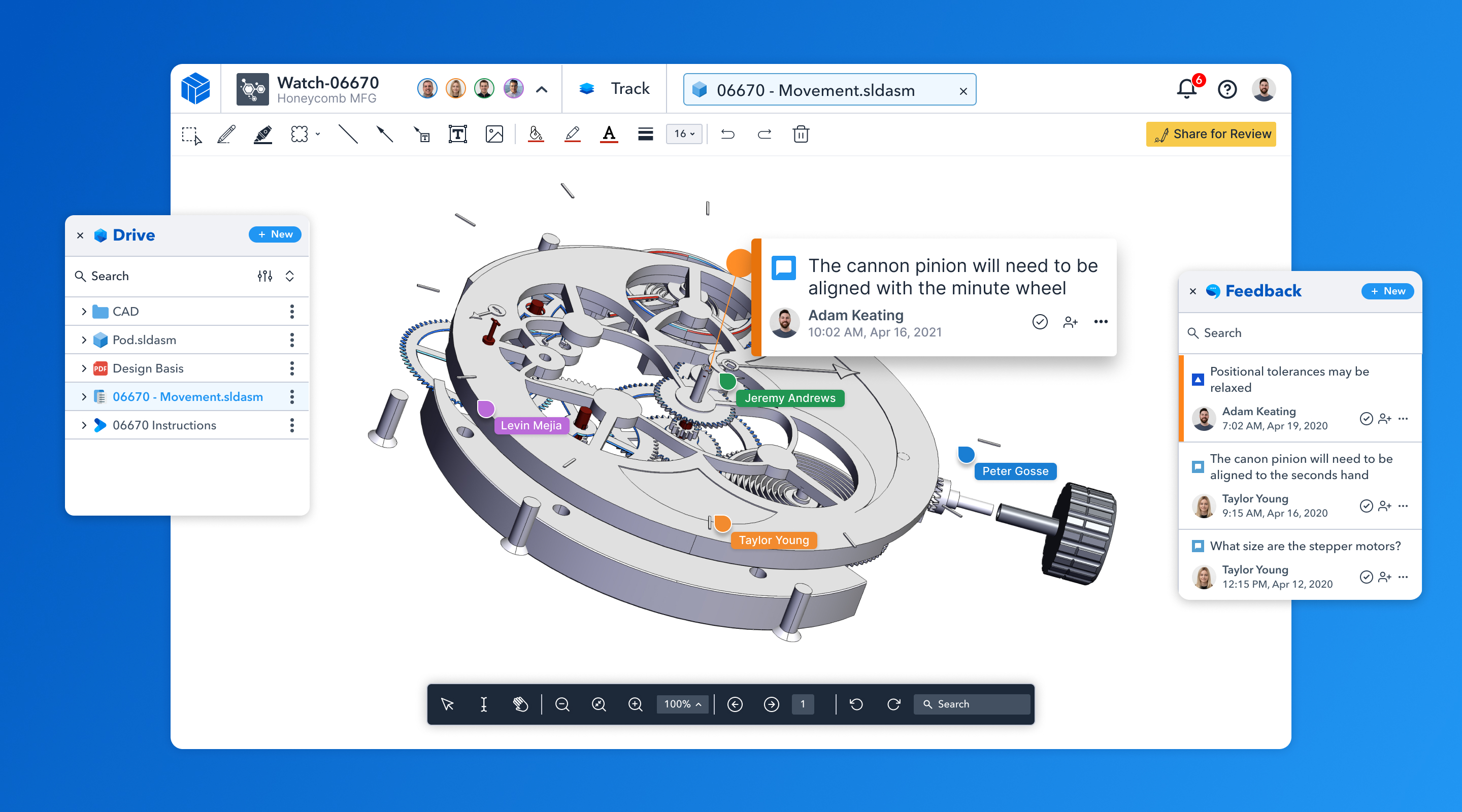The width and height of the screenshot is (1462, 812).
Task: Click the Share for Review button
Action: [x=1211, y=134]
